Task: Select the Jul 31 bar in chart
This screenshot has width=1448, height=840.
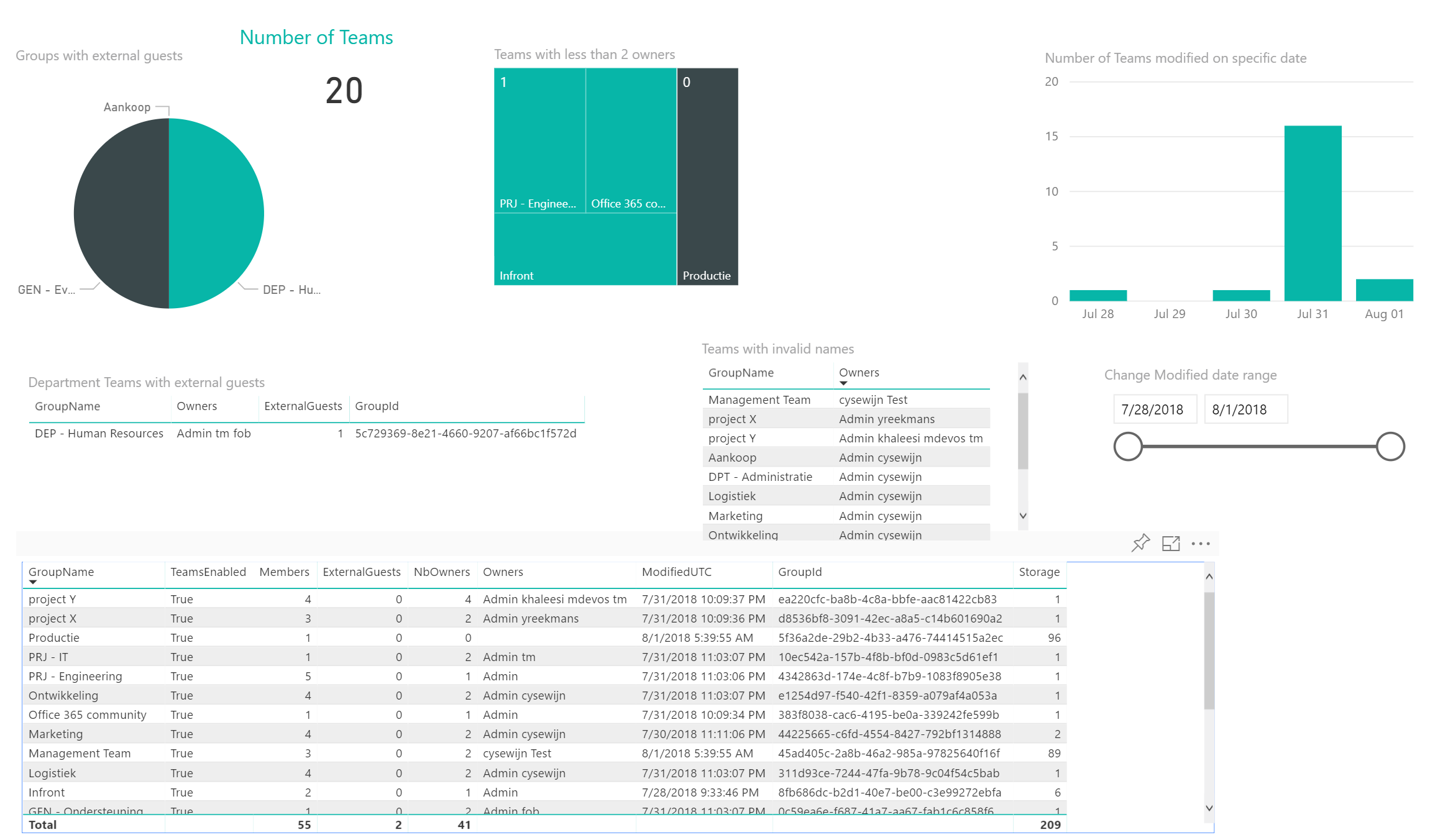Action: pyautogui.click(x=1313, y=213)
